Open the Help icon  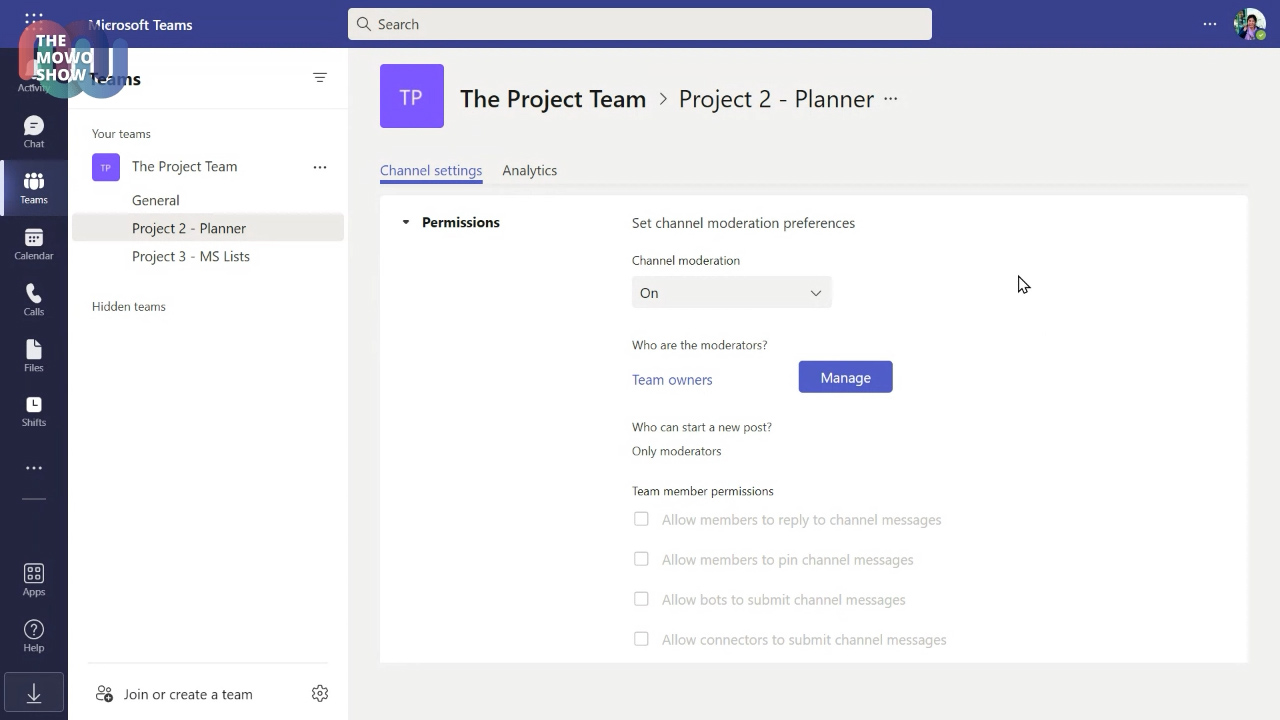tap(34, 636)
